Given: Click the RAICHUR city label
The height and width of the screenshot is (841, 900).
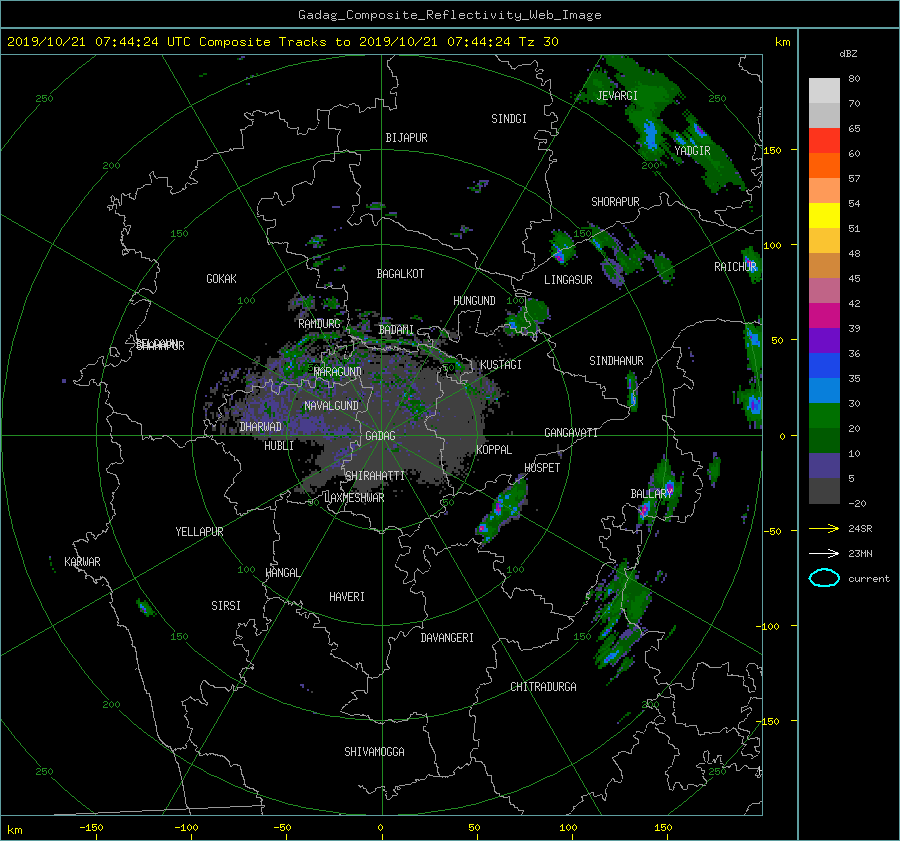Looking at the screenshot, I should pyautogui.click(x=735, y=267).
